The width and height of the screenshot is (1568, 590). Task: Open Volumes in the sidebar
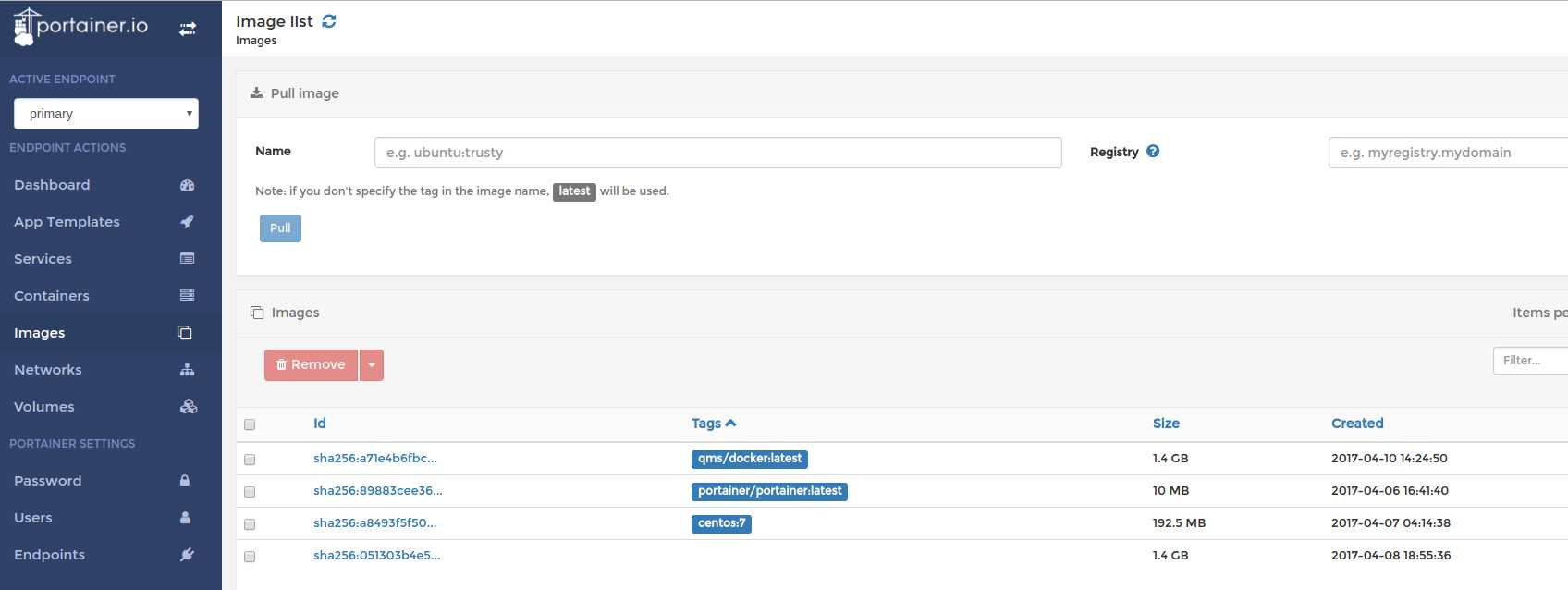click(x=44, y=407)
